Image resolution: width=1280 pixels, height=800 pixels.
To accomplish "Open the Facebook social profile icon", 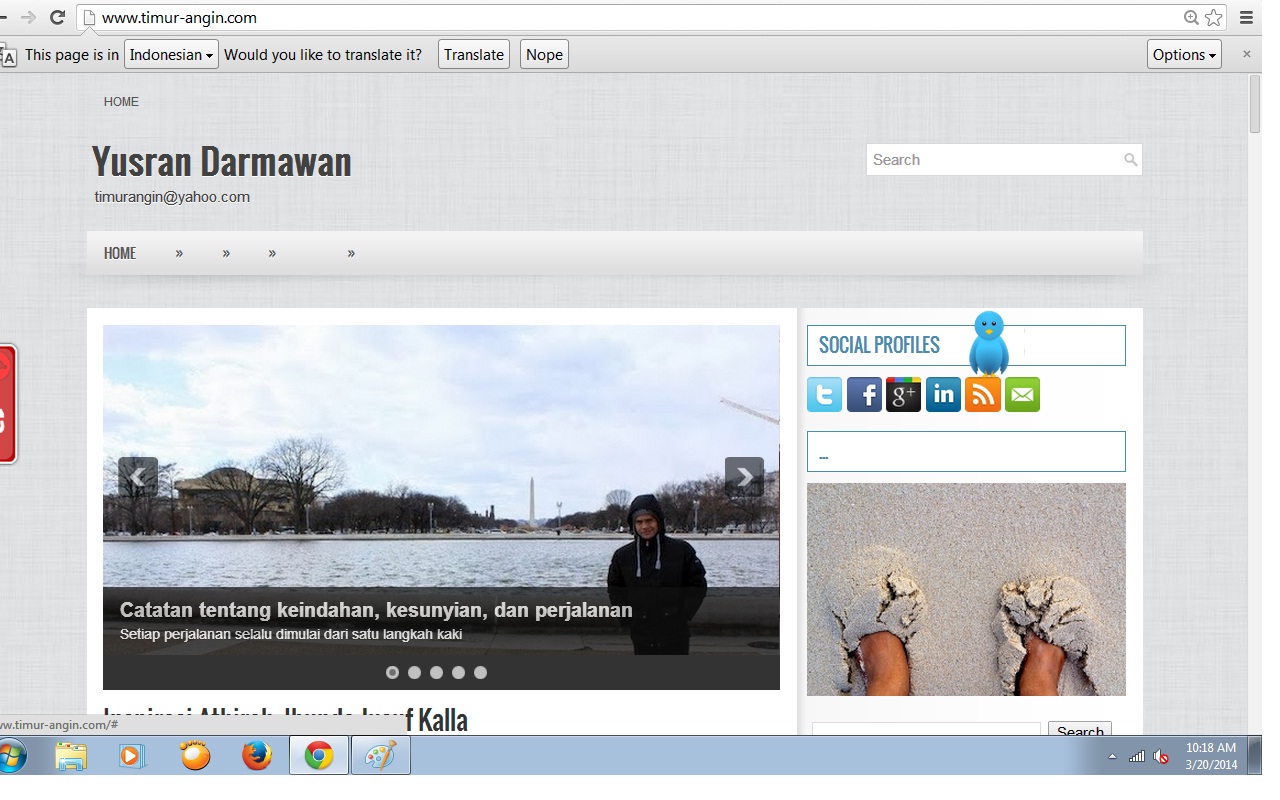I will point(864,395).
